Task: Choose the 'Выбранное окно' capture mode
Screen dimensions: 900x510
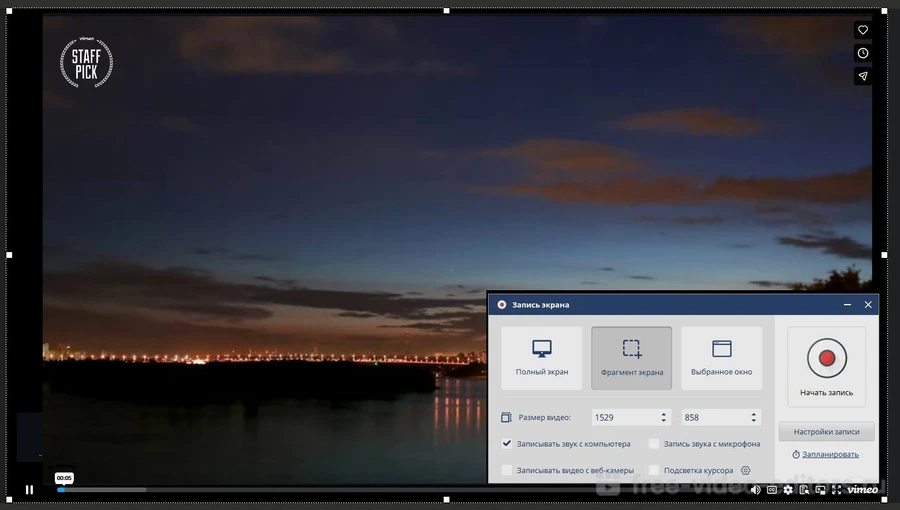Action: click(x=721, y=357)
